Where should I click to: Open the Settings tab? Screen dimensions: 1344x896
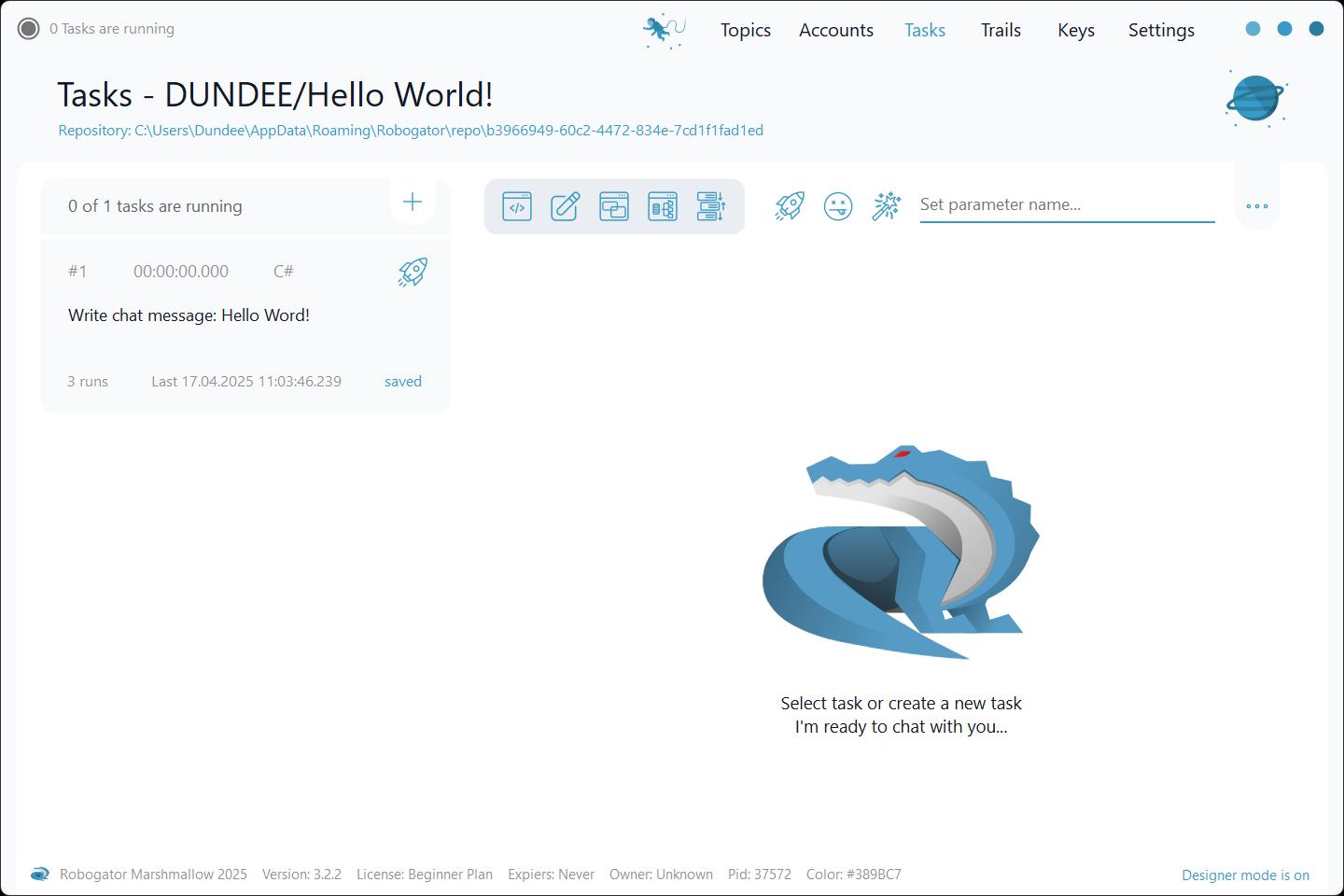(1161, 30)
